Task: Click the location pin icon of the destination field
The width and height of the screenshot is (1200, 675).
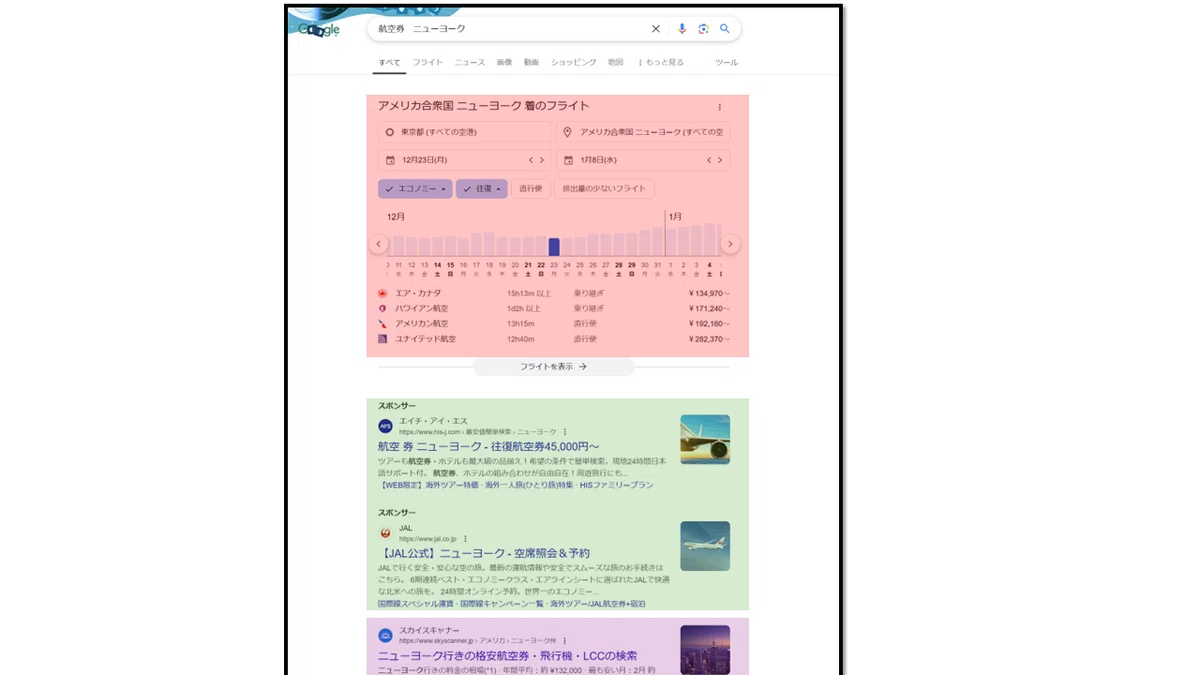Action: [568, 132]
